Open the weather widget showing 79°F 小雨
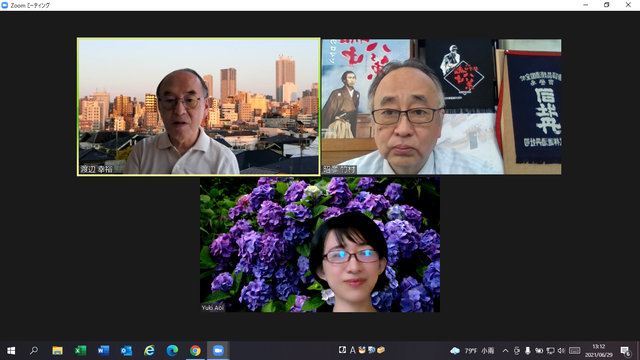Screen dimensions: 640x360 [x=472, y=351]
